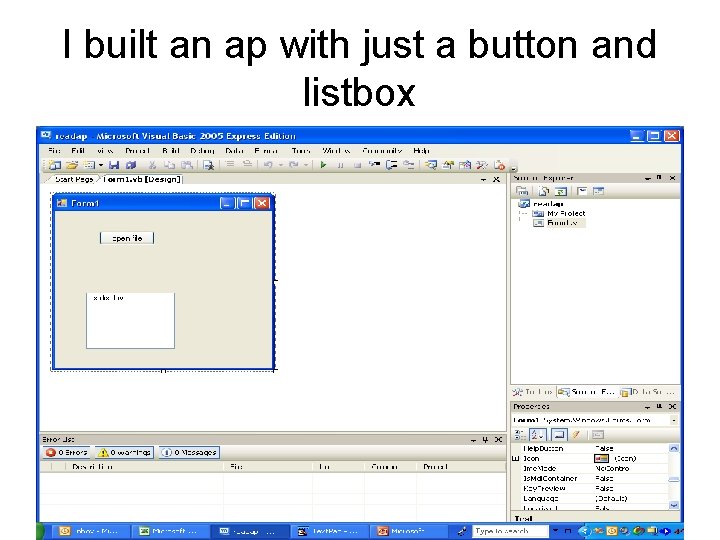Image resolution: width=720 pixels, height=540 pixels.
Task: Click the Copy toolbar icon
Action: click(169, 165)
